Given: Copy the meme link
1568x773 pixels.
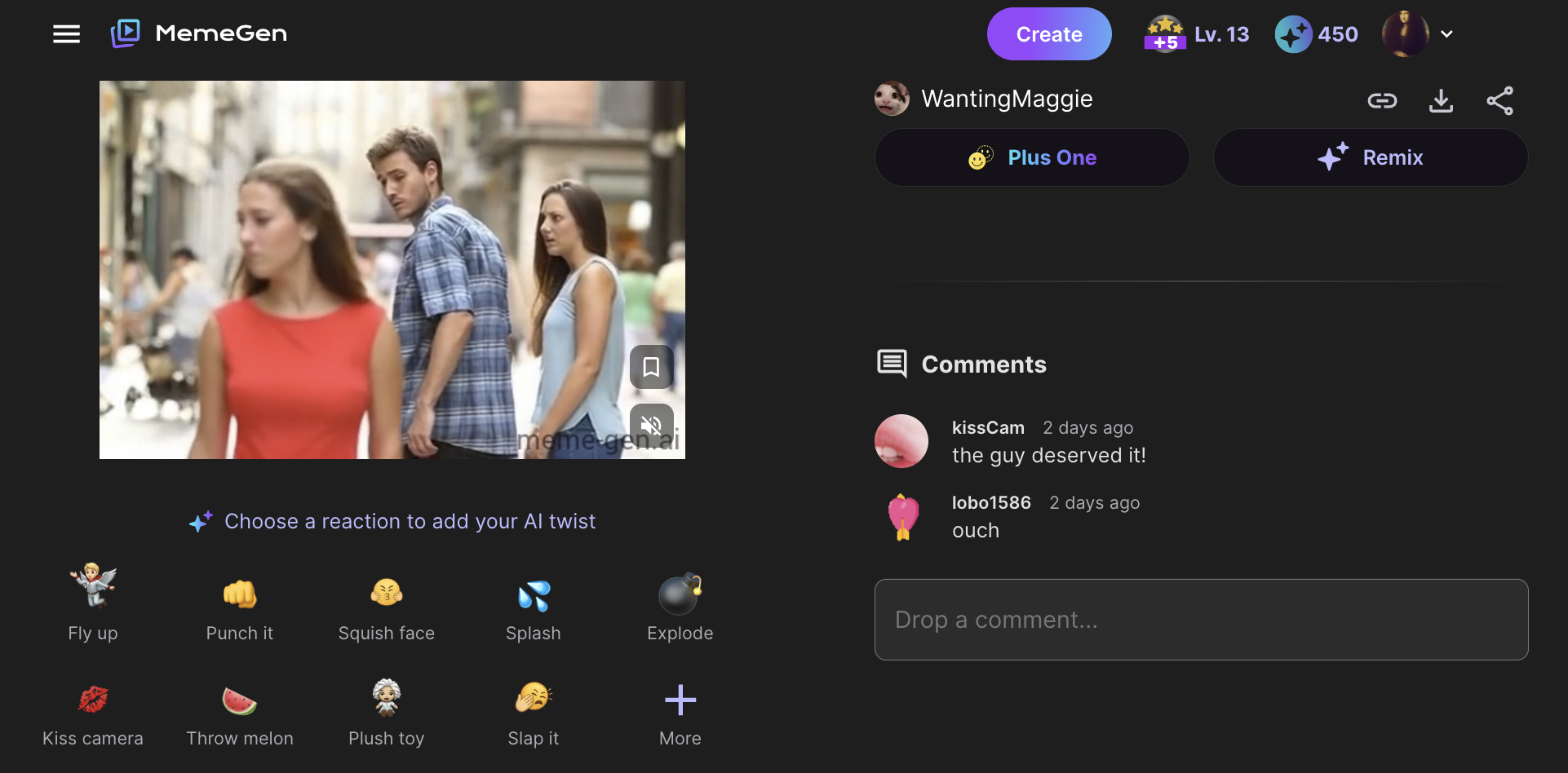Looking at the screenshot, I should pos(1382,99).
